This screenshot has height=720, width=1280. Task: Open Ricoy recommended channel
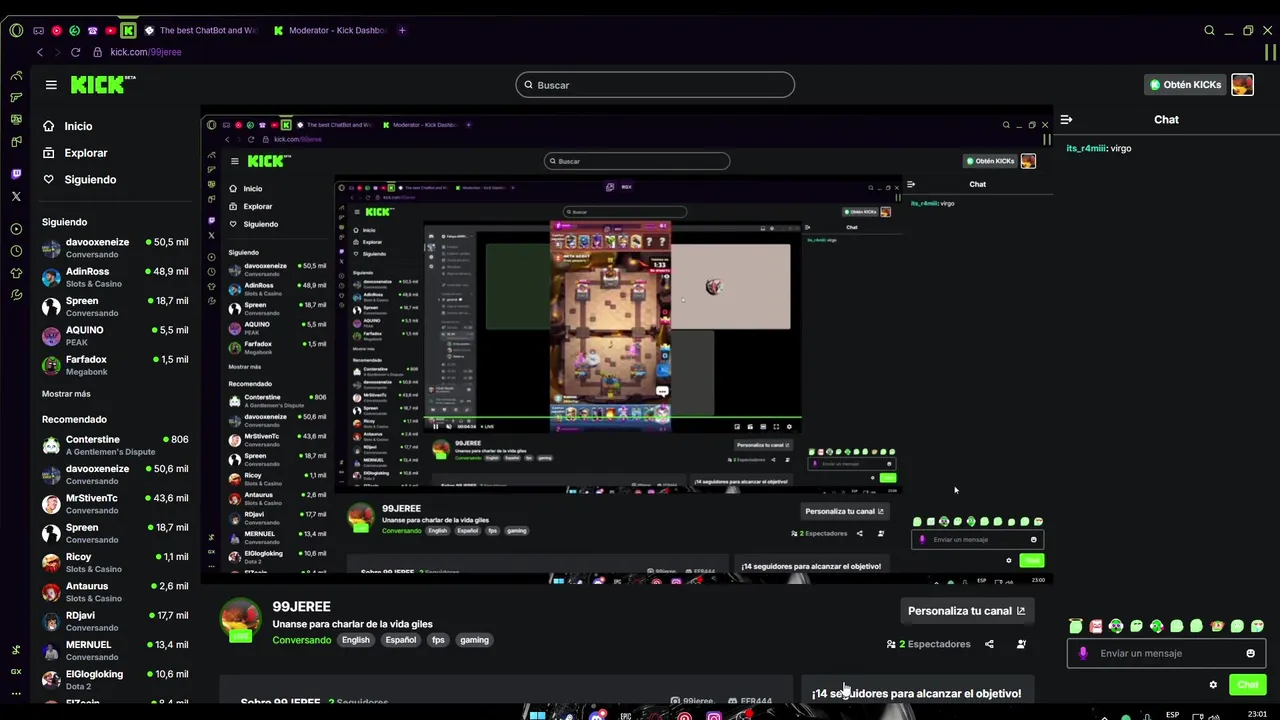pyautogui.click(x=114, y=562)
